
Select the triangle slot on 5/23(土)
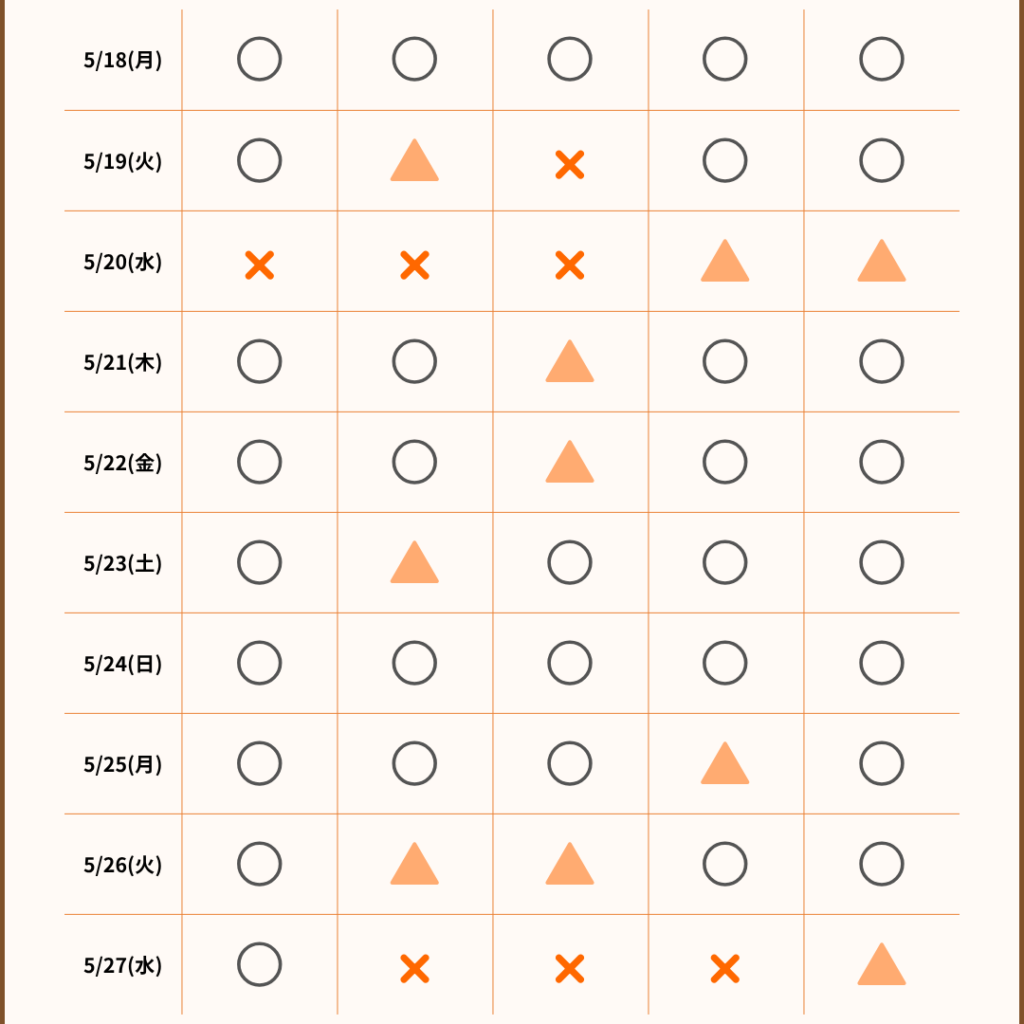pyautogui.click(x=414, y=564)
